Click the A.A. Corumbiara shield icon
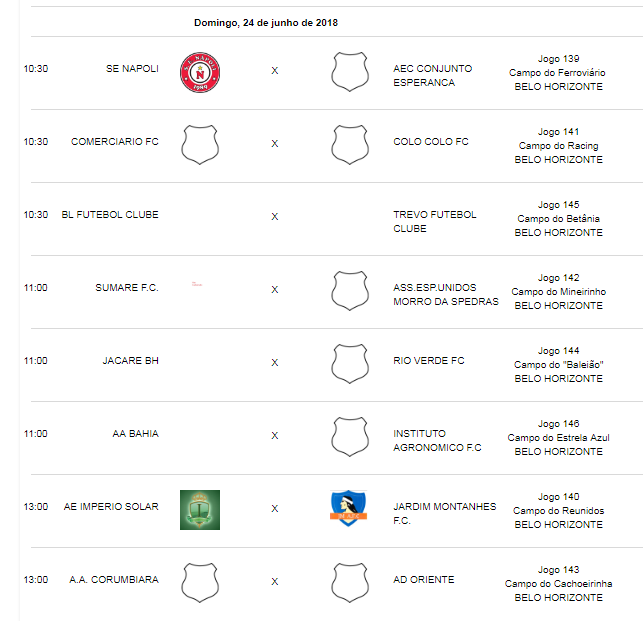The width and height of the screenshot is (643, 621). tap(200, 583)
